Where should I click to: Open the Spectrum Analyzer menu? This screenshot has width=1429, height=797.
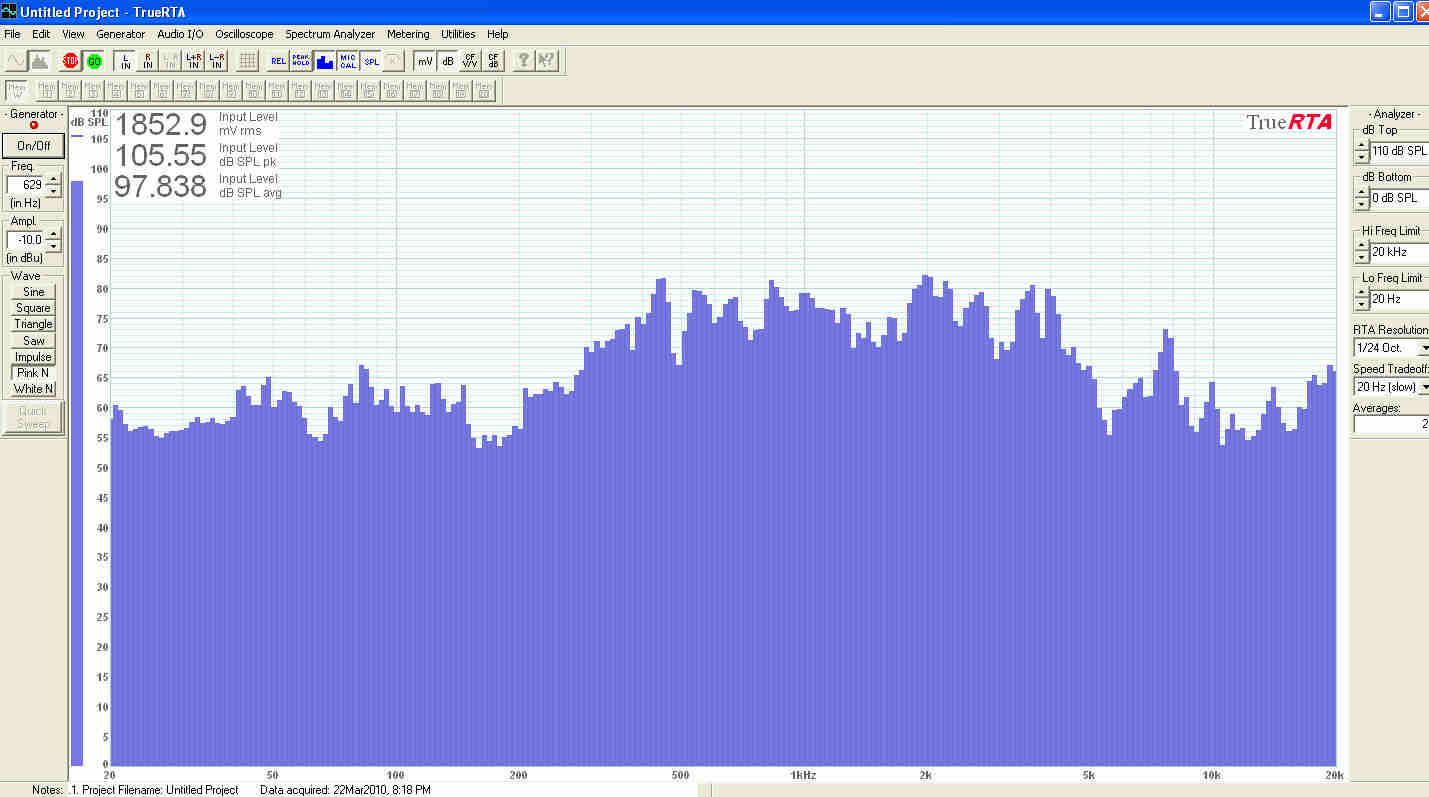pos(330,34)
